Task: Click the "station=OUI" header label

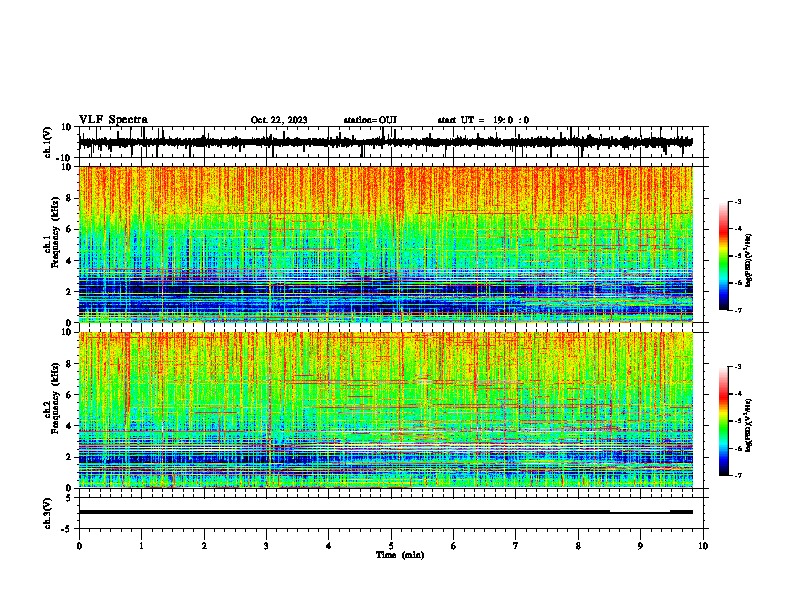Action: click(x=370, y=120)
